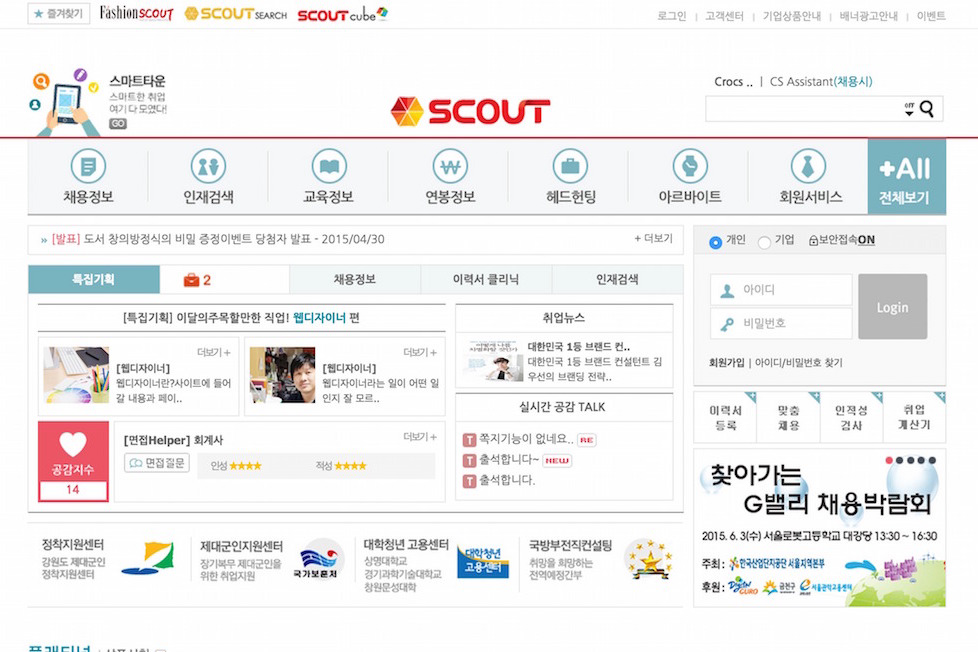Image resolution: width=978 pixels, height=652 pixels.
Task: Click 로그인 in the top menu
Action: click(672, 16)
